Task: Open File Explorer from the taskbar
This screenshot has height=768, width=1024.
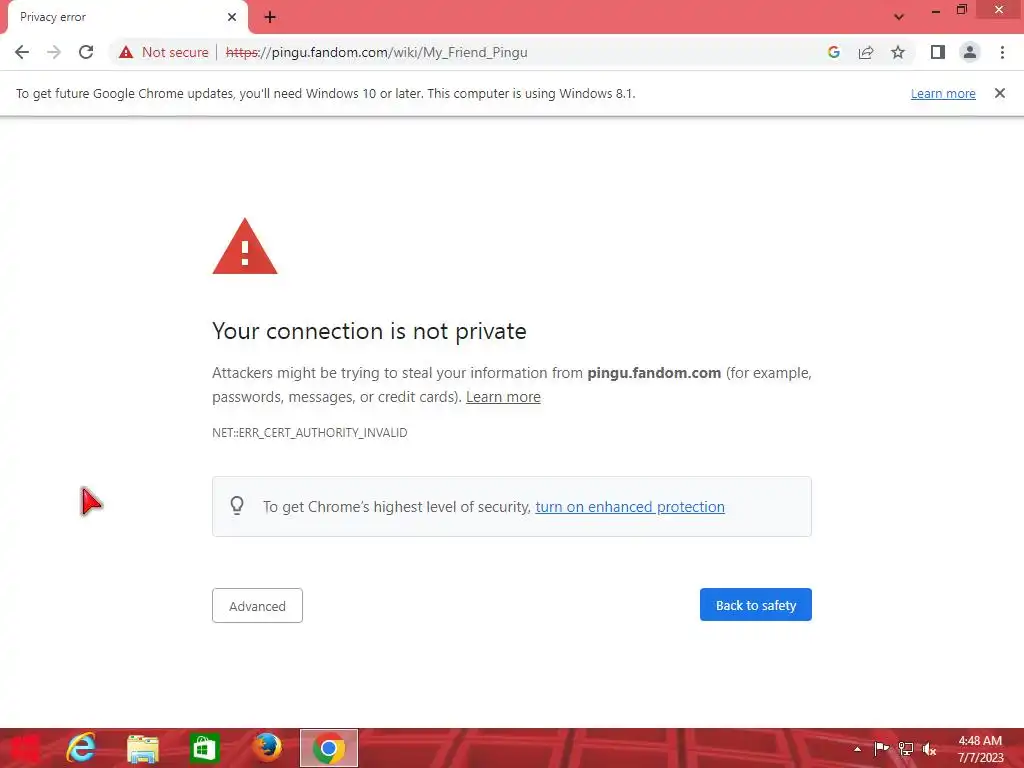Action: [x=142, y=748]
